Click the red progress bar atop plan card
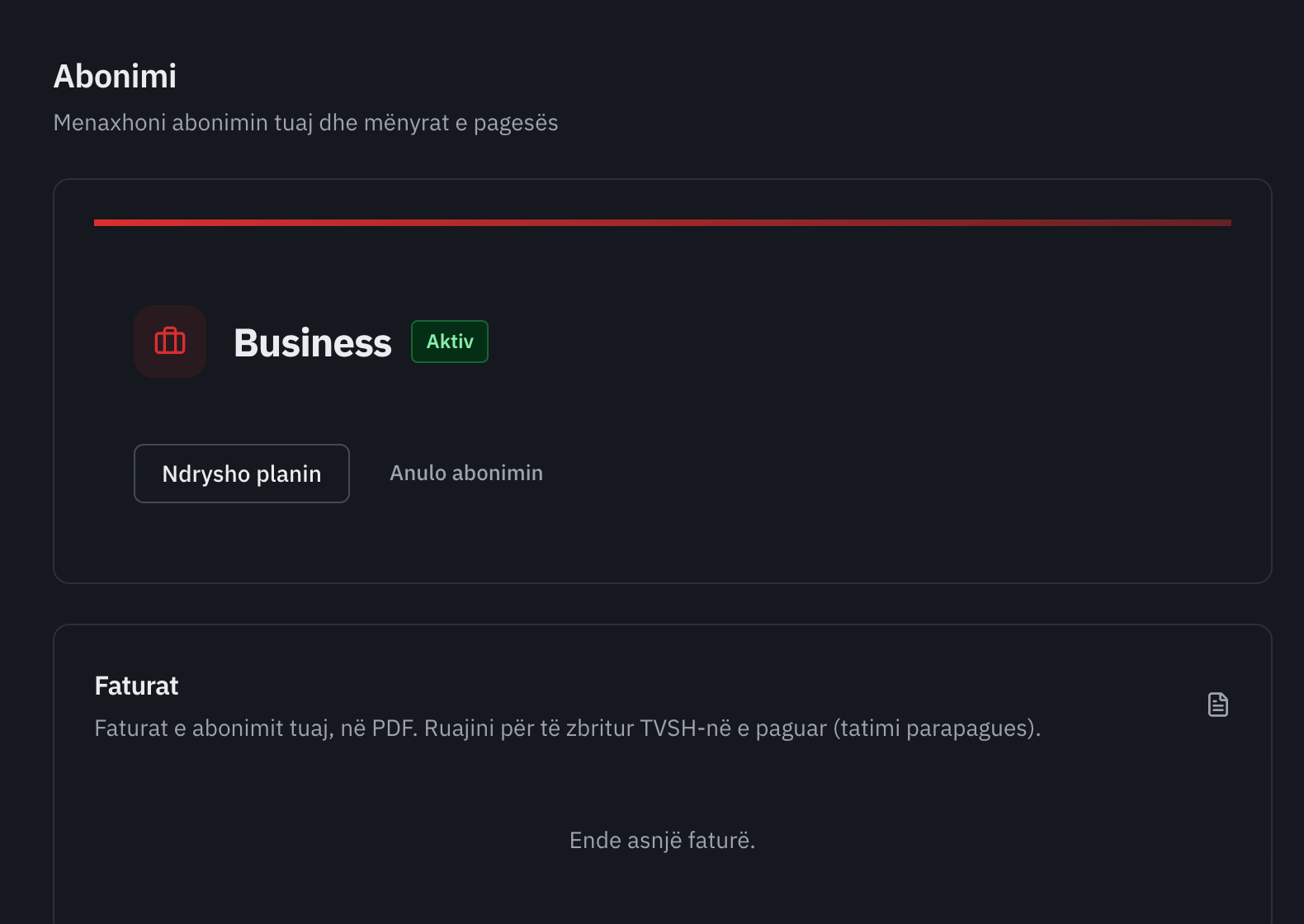The image size is (1304, 924). click(663, 223)
